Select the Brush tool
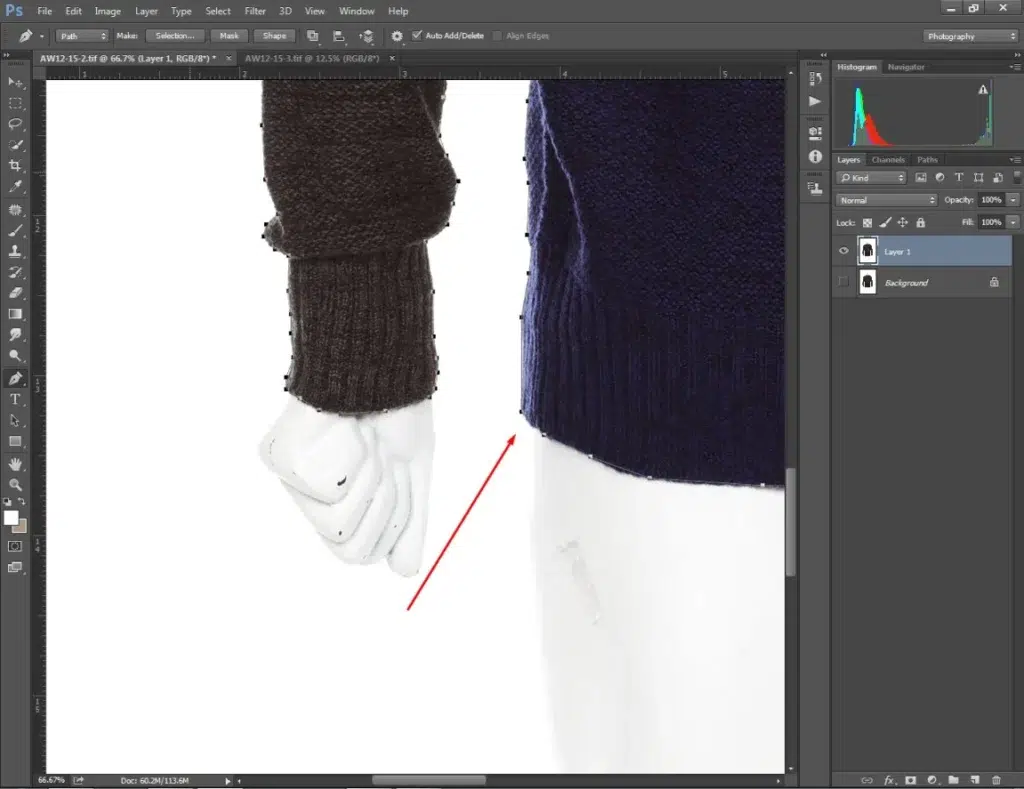This screenshot has width=1024, height=789. (15, 231)
